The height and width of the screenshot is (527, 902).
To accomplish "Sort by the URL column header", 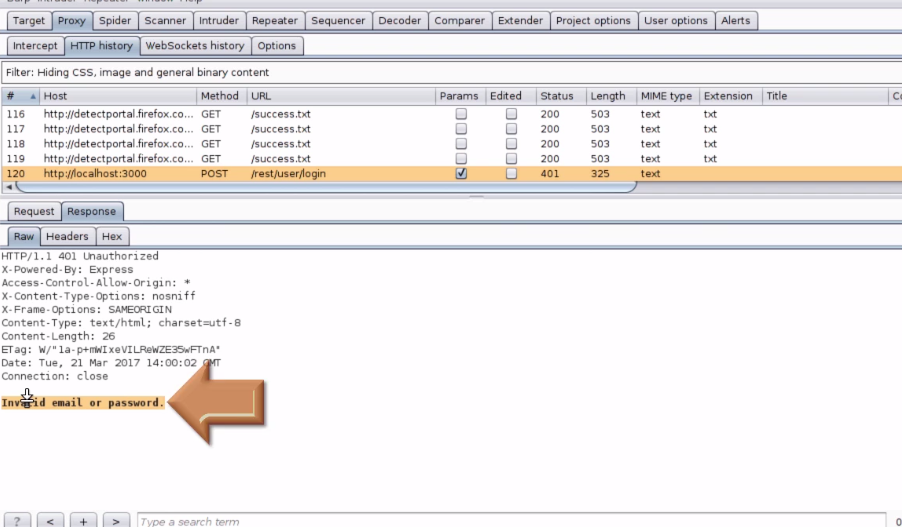I will pos(341,96).
